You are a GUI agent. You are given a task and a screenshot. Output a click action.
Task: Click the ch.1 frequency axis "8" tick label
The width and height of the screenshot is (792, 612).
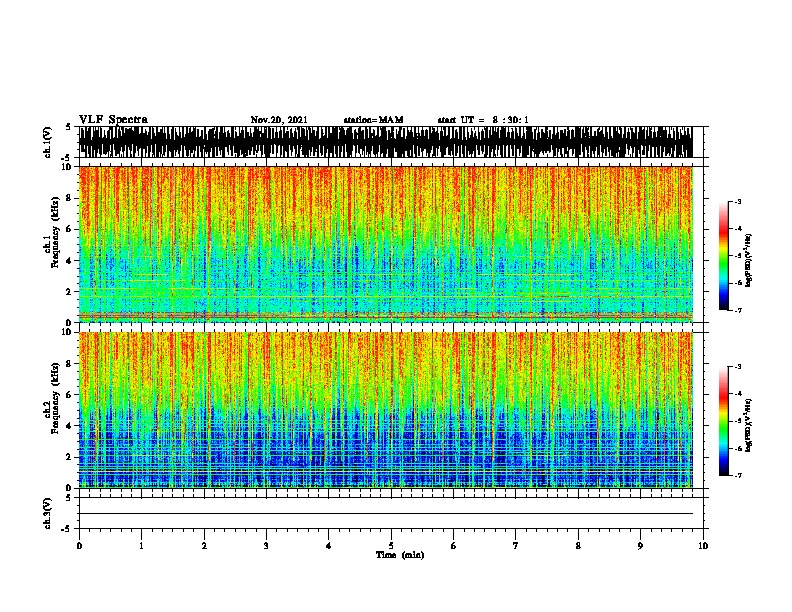tap(69, 198)
